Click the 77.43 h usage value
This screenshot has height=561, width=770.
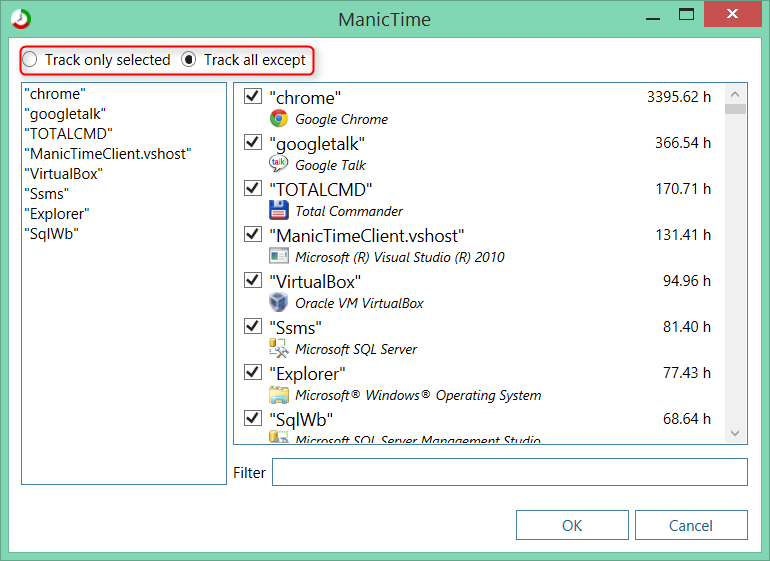[687, 373]
